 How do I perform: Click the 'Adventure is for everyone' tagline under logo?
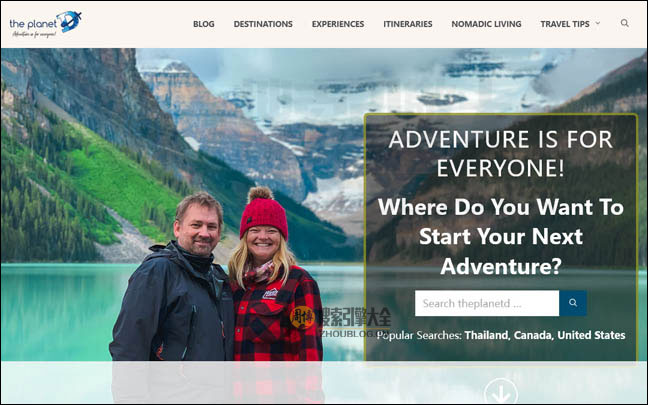34,34
